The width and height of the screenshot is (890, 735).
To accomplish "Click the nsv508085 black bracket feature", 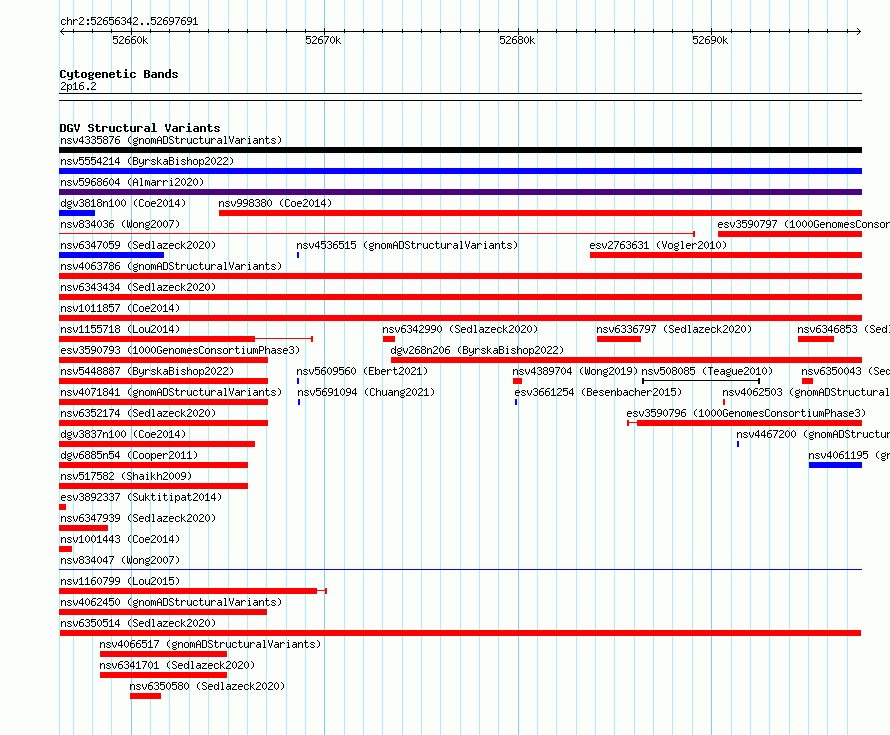I will (701, 381).
